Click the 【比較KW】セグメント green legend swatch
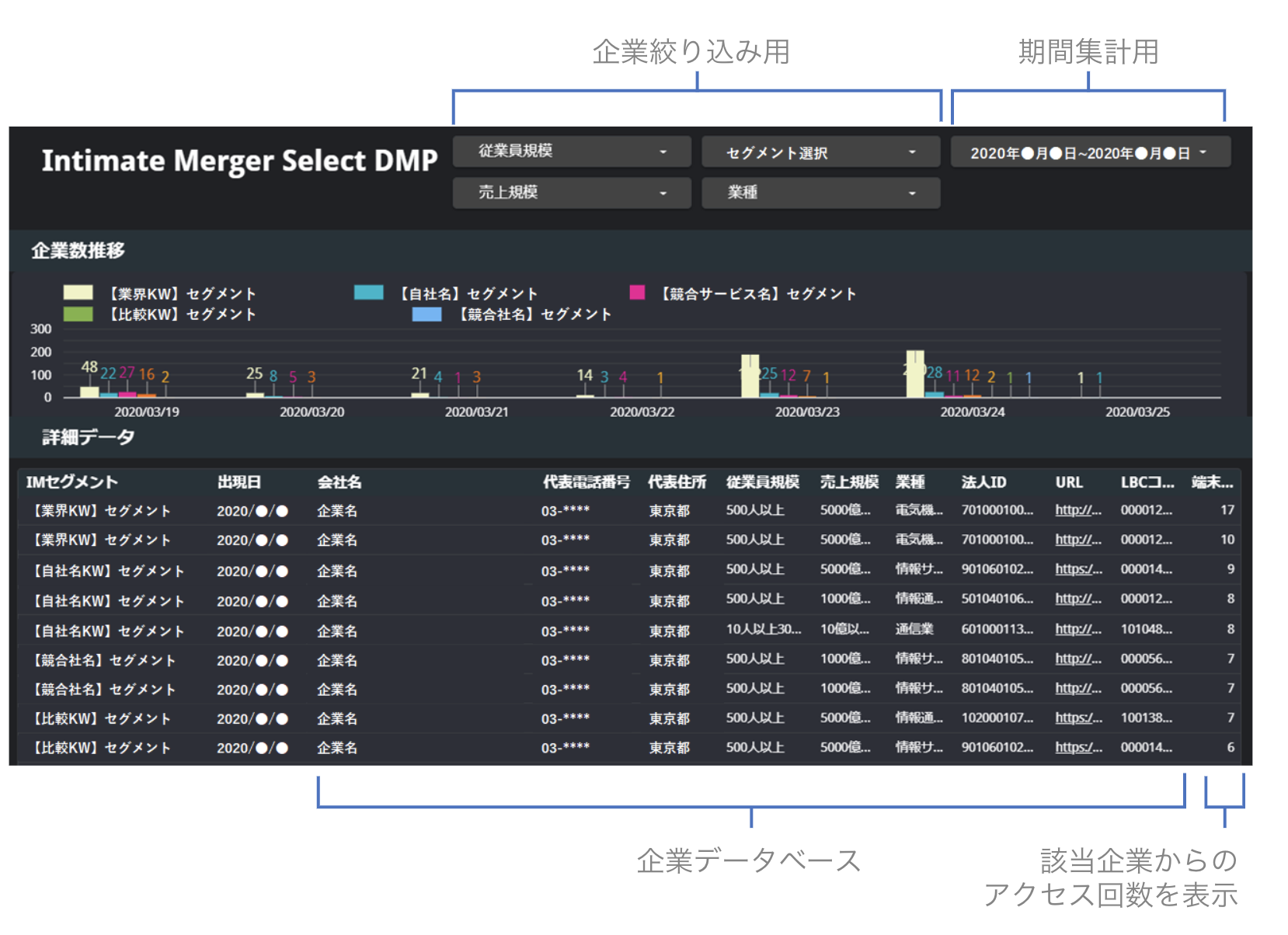1288x935 pixels. (78, 314)
